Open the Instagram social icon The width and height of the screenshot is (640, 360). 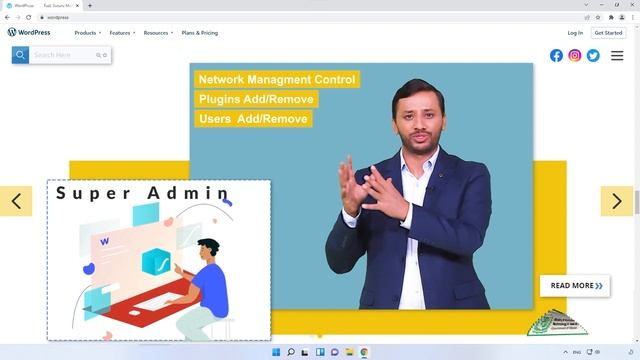tap(575, 56)
